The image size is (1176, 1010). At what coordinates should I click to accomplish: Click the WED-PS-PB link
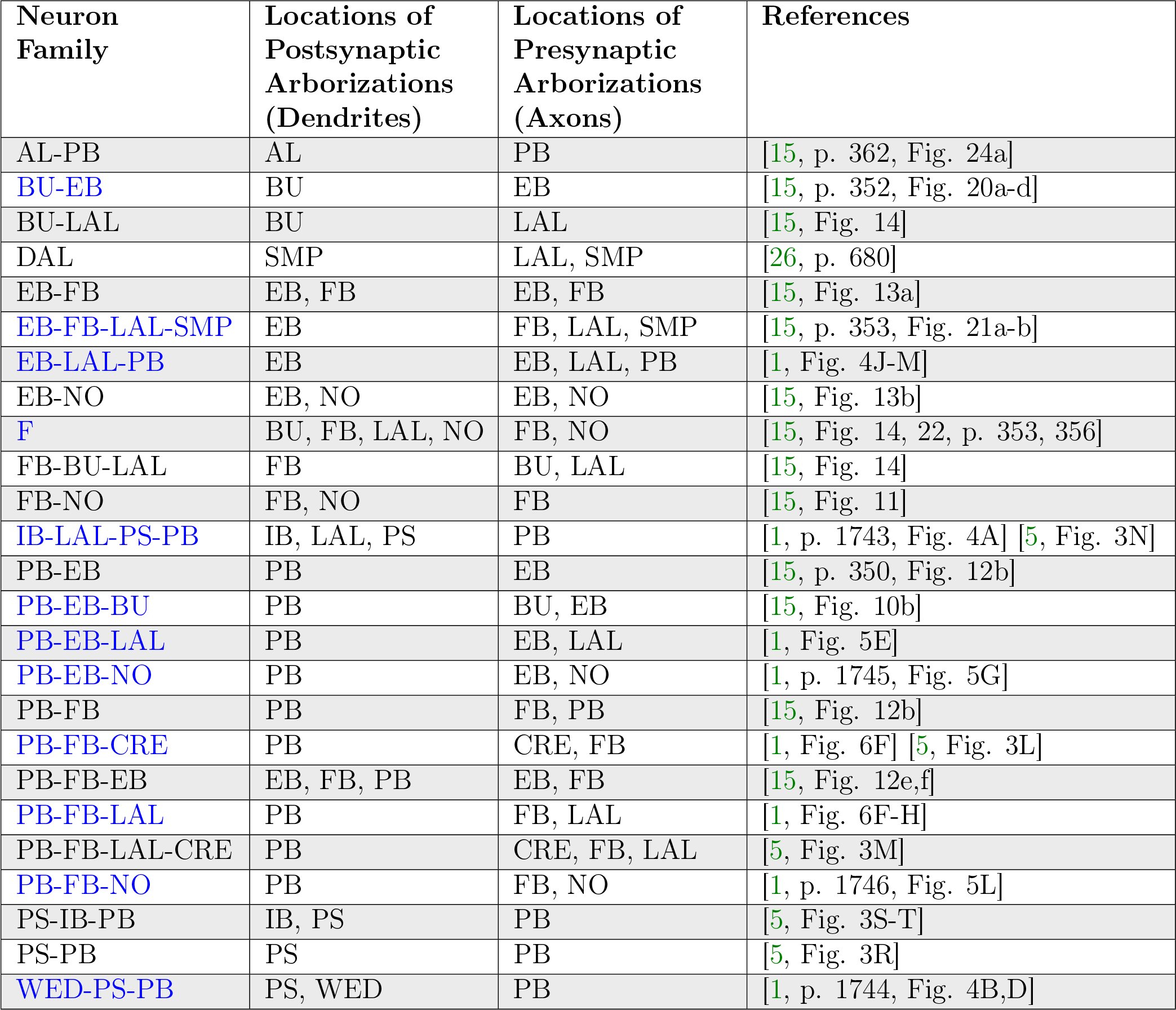(95, 990)
